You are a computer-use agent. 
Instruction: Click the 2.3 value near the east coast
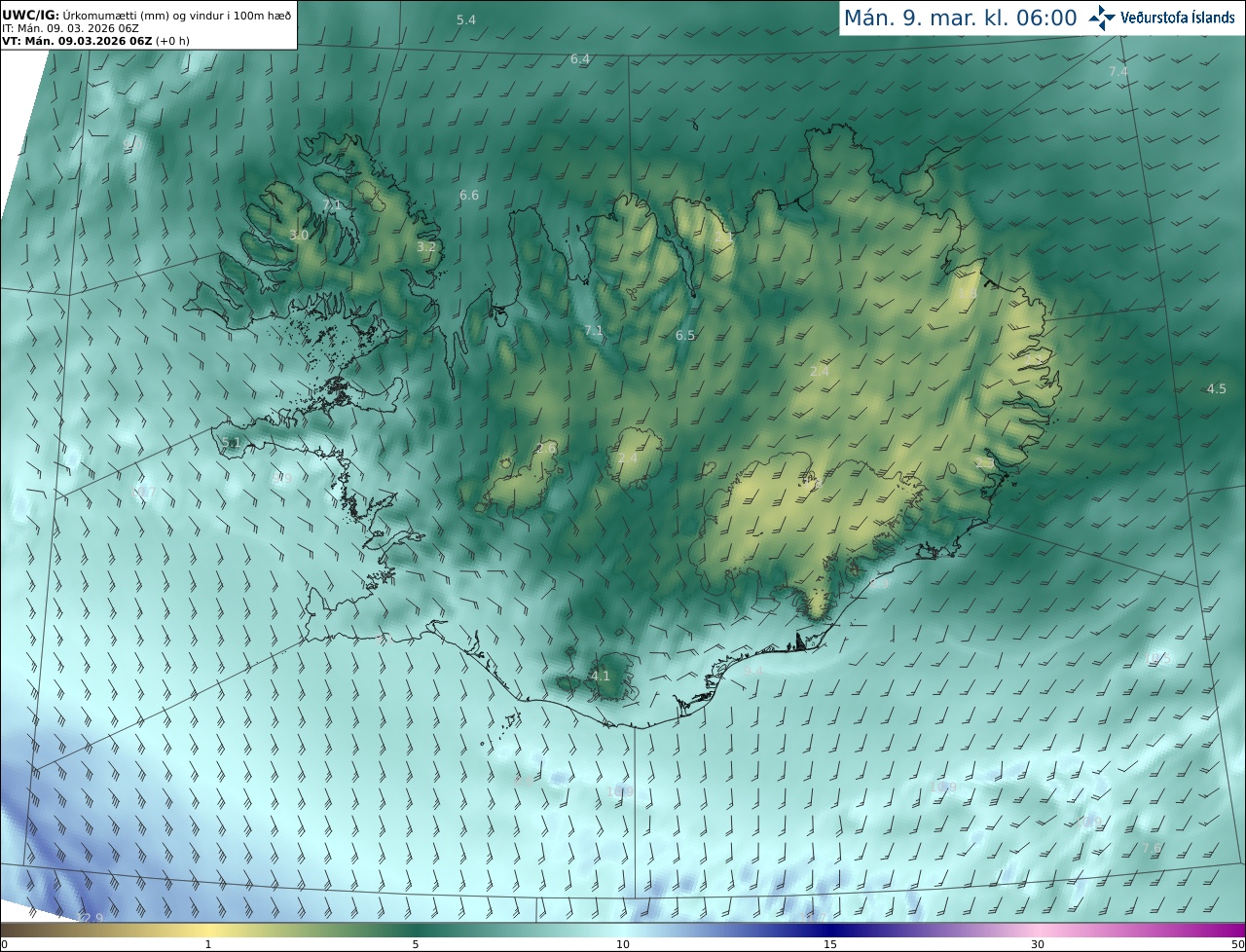985,463
